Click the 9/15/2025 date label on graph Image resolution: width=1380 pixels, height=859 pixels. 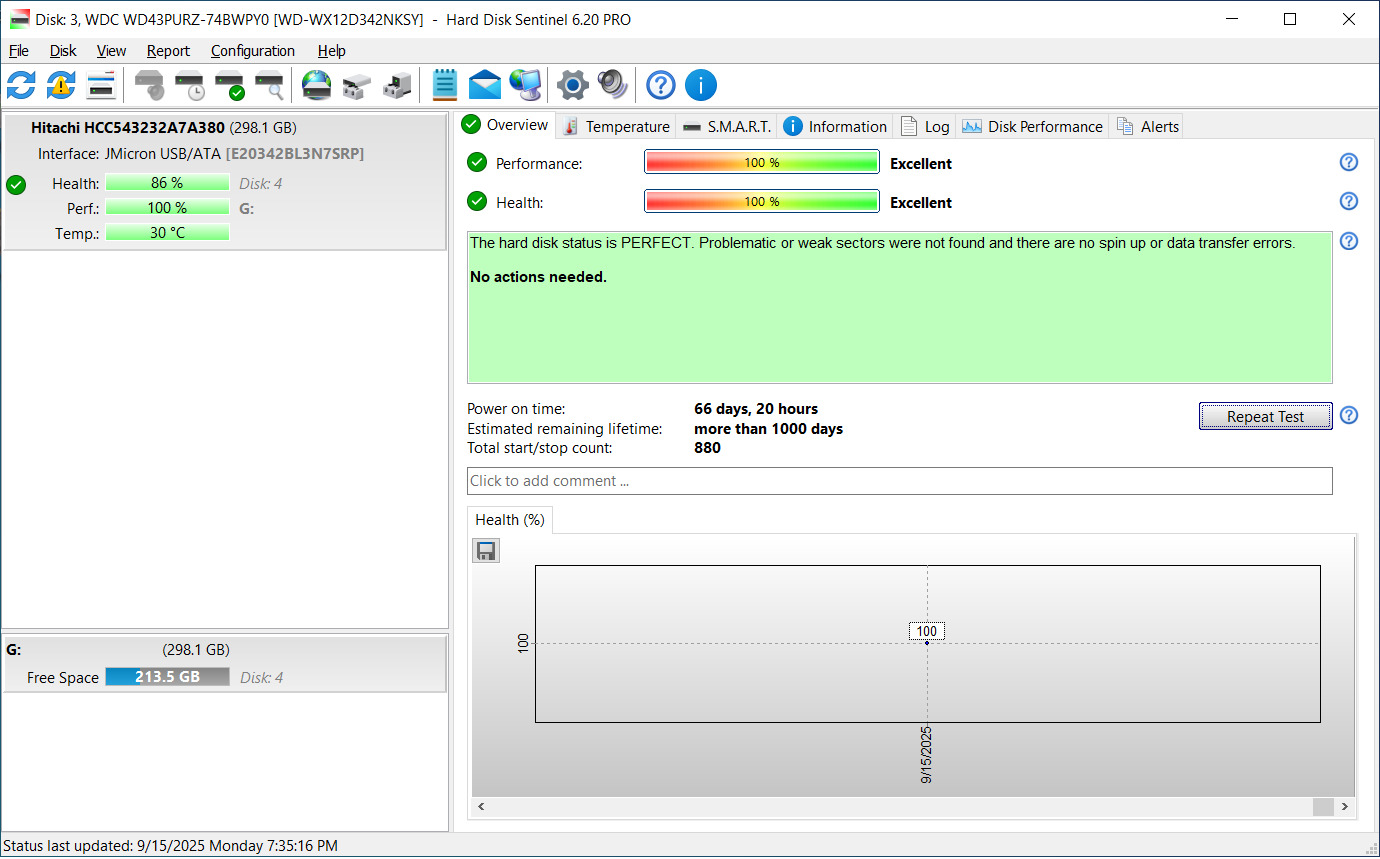click(x=927, y=755)
